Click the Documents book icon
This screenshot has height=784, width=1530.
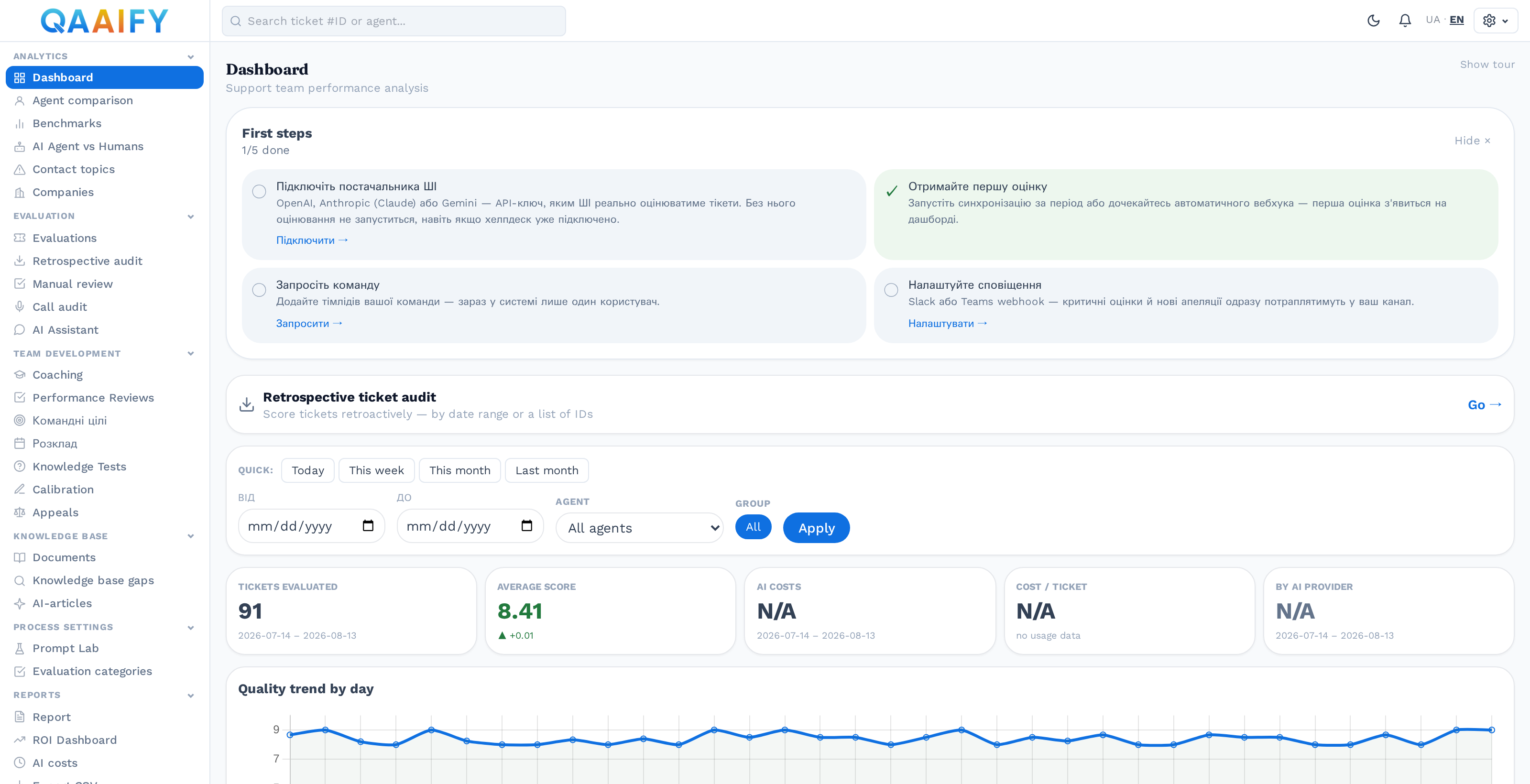[x=20, y=558]
